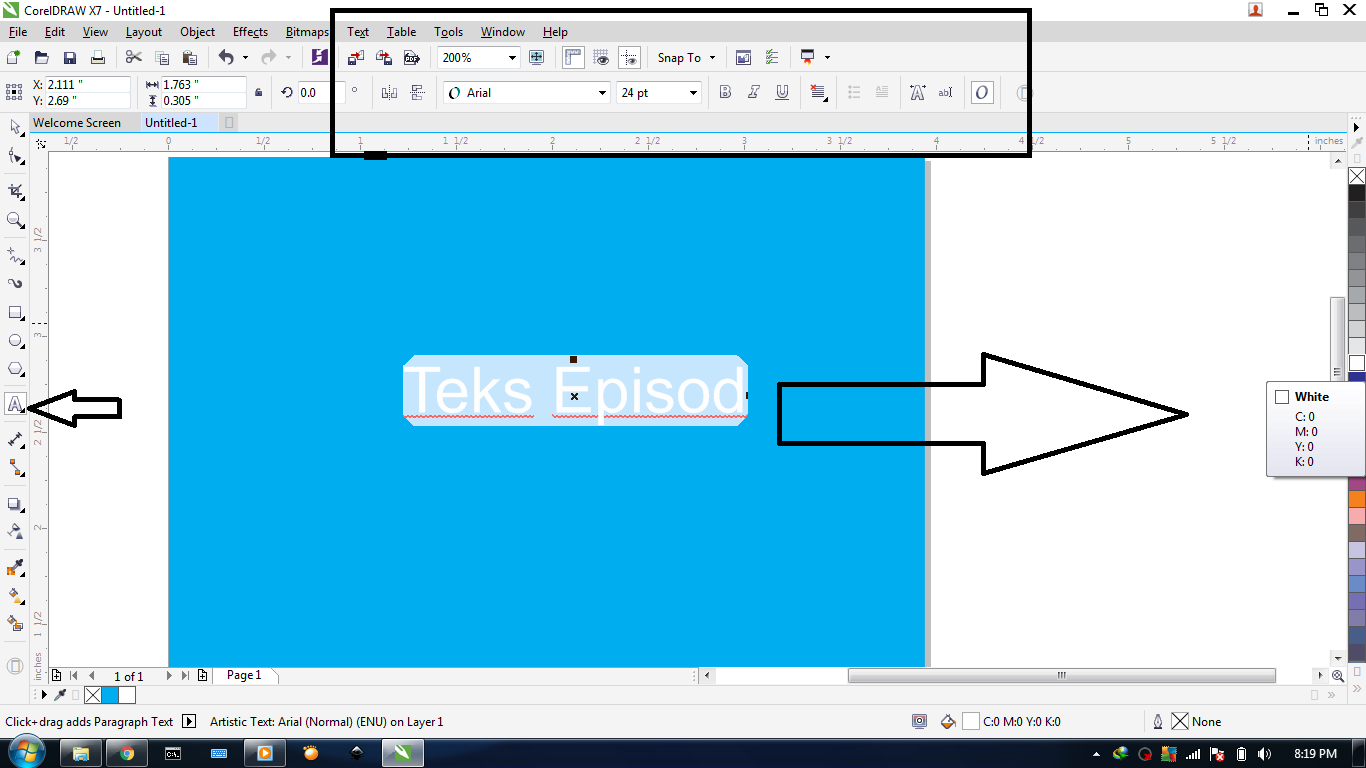Open the Bitmaps menu
Screen dimensions: 1366x768
307,32
